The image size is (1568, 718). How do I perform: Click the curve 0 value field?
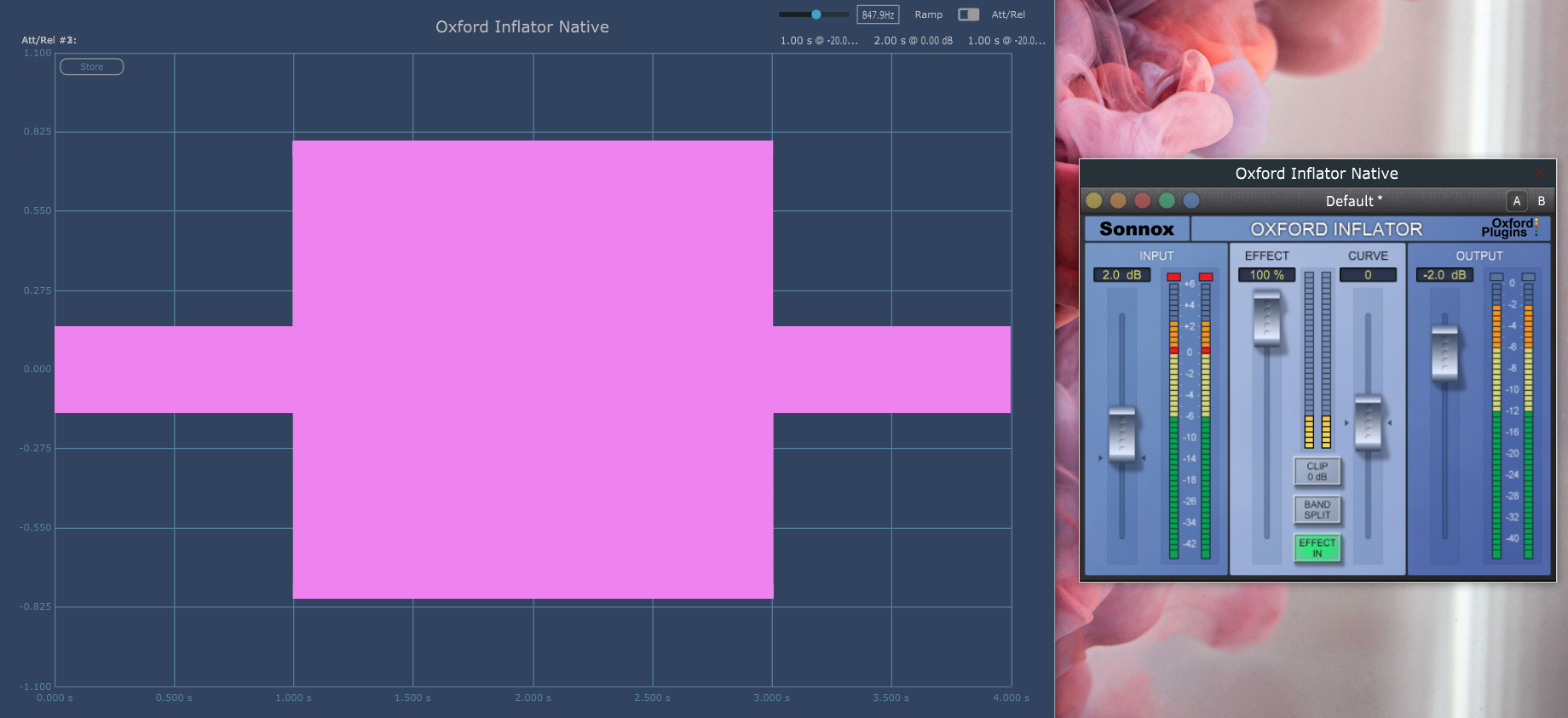tap(1368, 275)
